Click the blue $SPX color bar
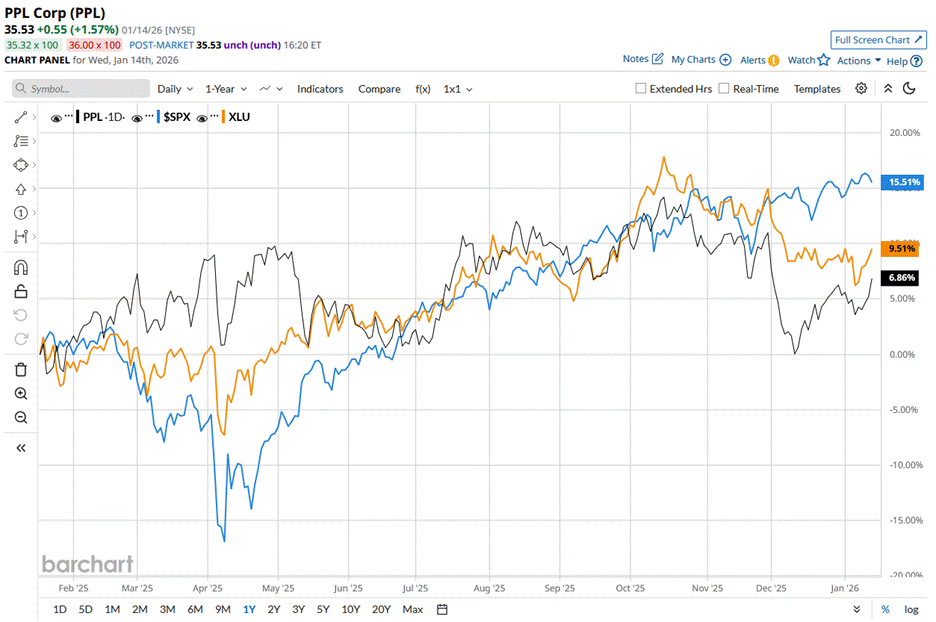 pos(158,117)
